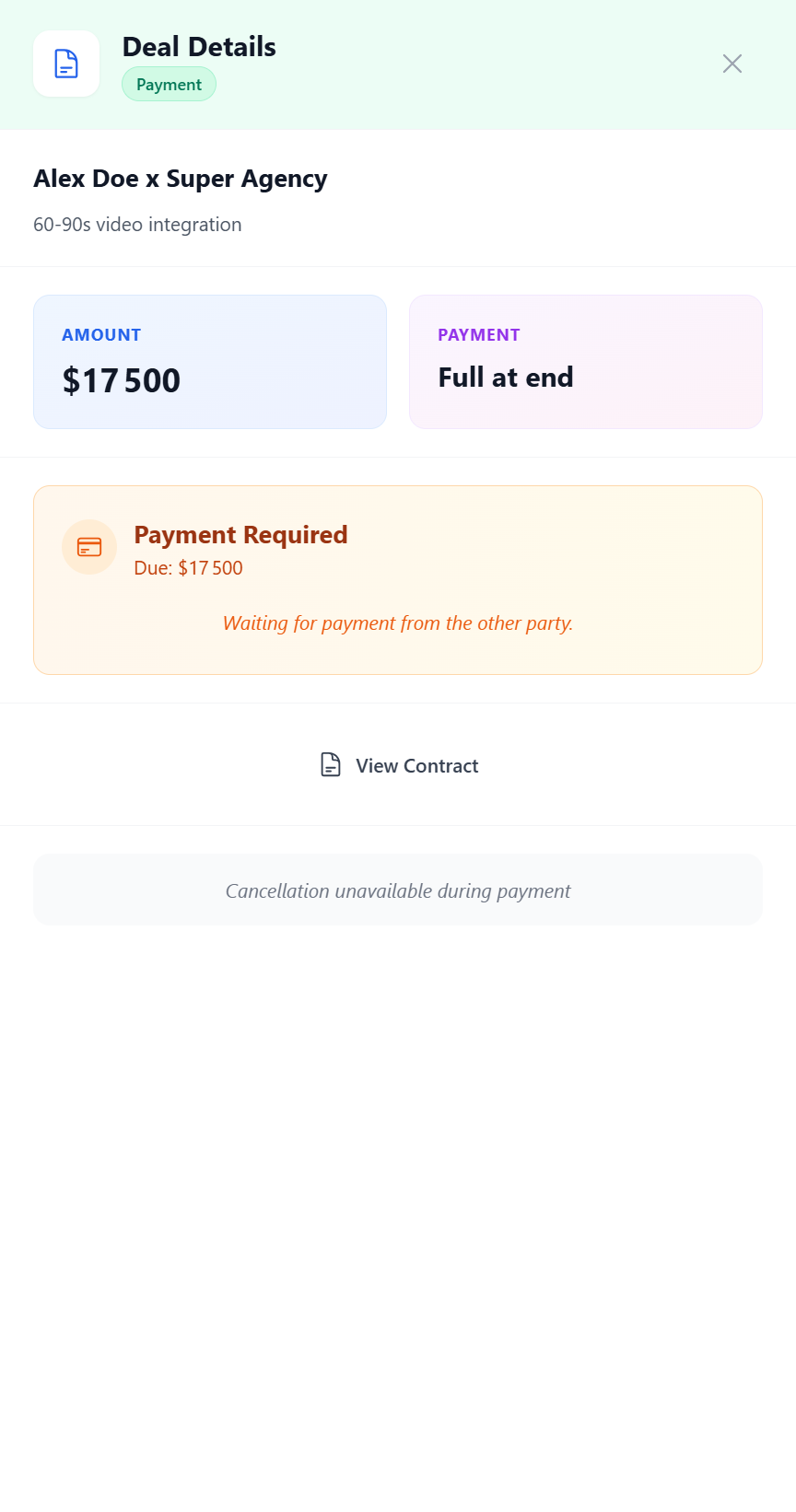Click the Payment Required heading
Viewport: 796px width, 1512px height.
point(240,535)
